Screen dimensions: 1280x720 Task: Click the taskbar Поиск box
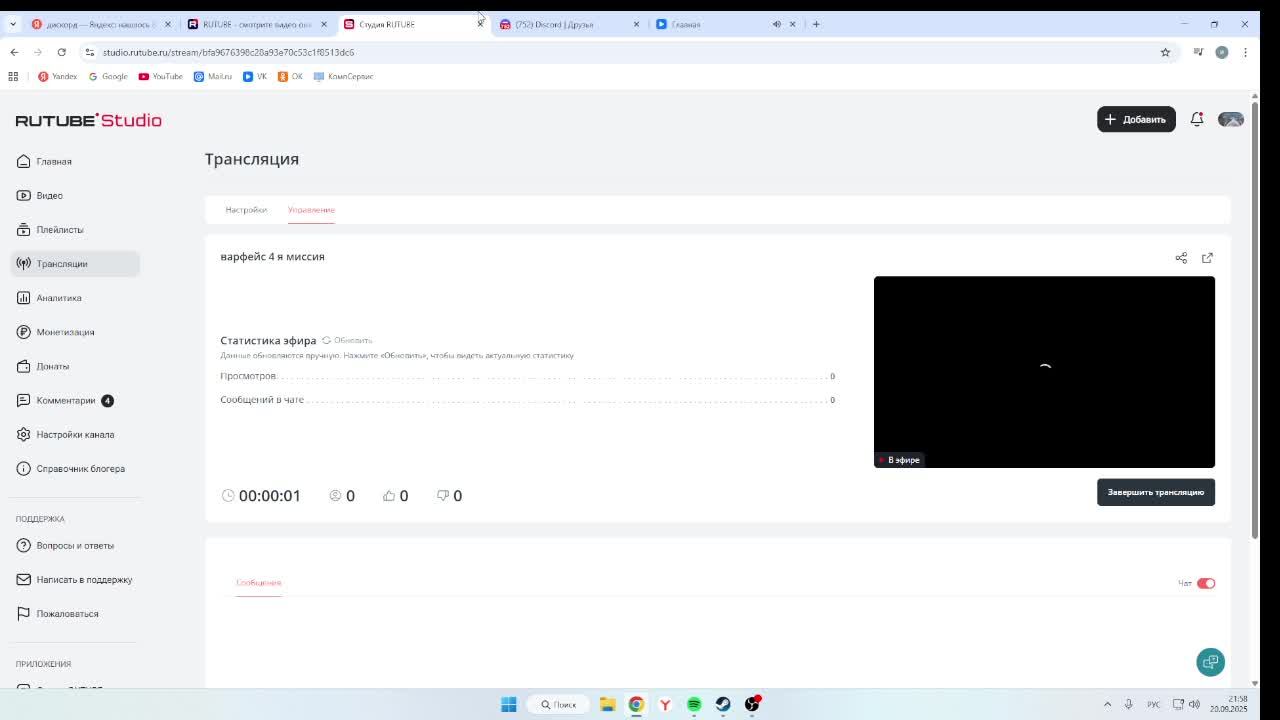tap(559, 704)
